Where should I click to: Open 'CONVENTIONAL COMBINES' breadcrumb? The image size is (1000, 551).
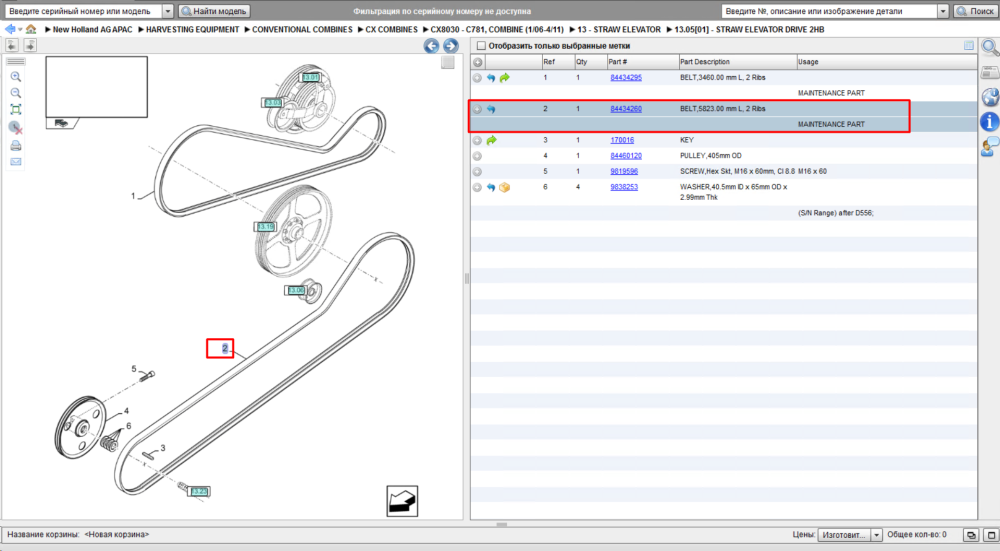(x=302, y=29)
